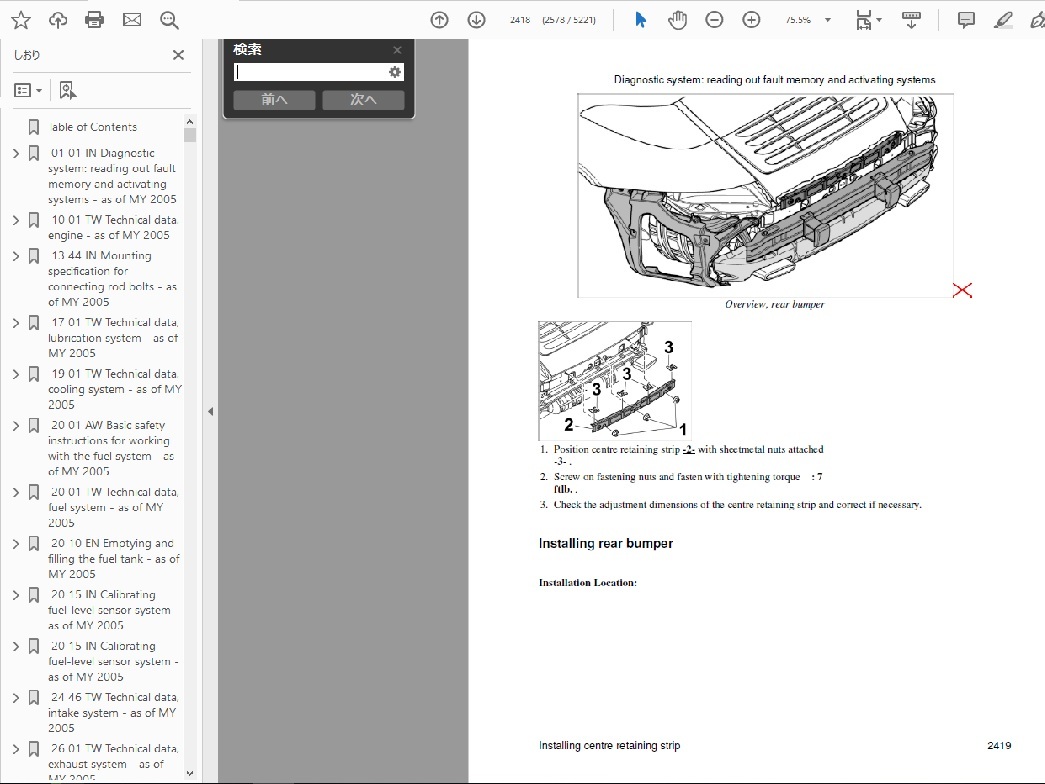
Task: Open 13 44 IN Mounting specification bookmark
Action: (x=113, y=279)
